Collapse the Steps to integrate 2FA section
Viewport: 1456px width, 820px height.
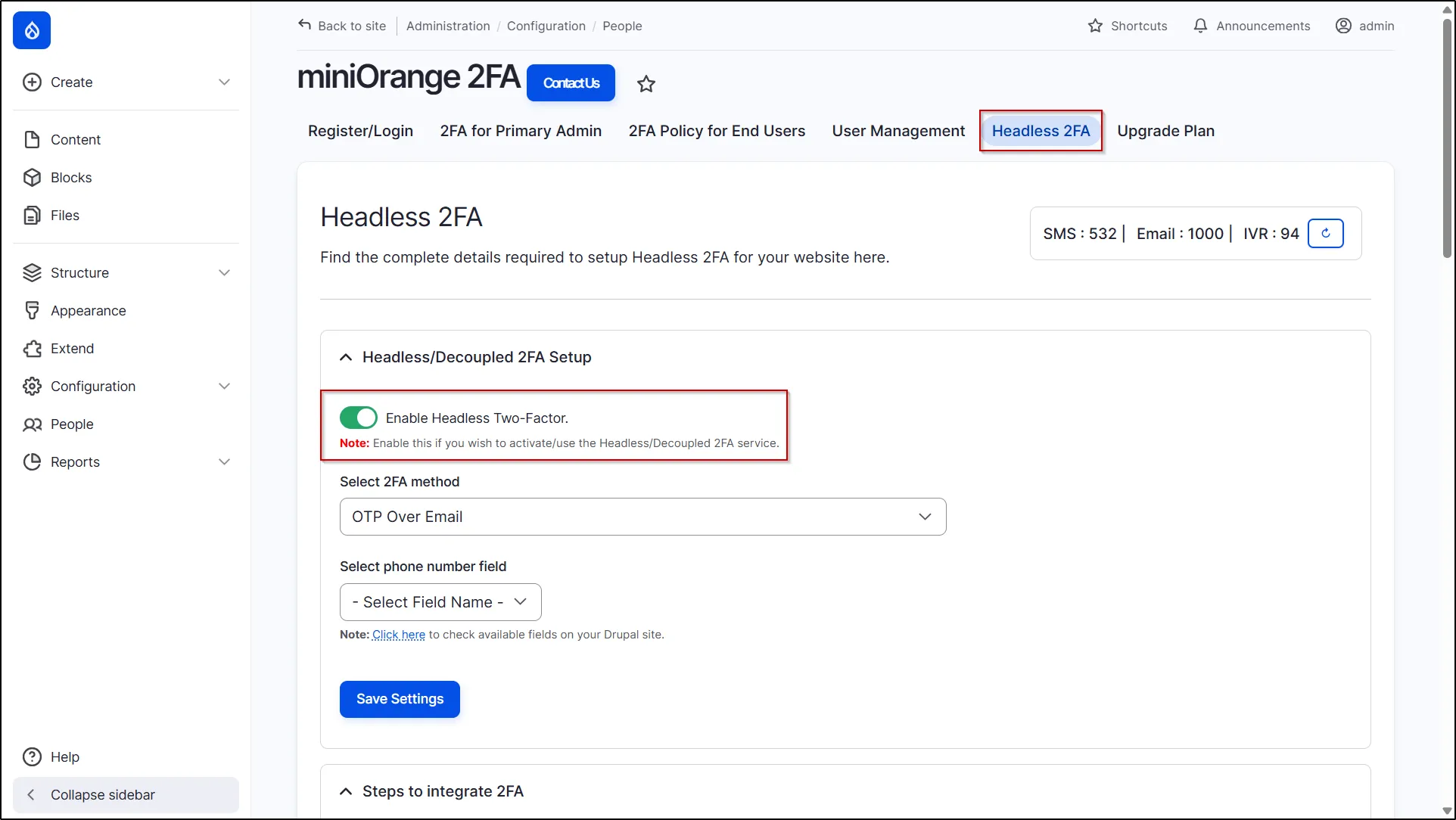tap(346, 791)
